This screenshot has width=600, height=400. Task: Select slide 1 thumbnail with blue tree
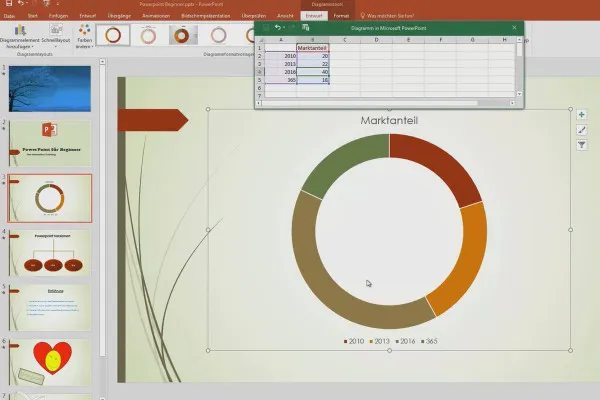tap(50, 89)
